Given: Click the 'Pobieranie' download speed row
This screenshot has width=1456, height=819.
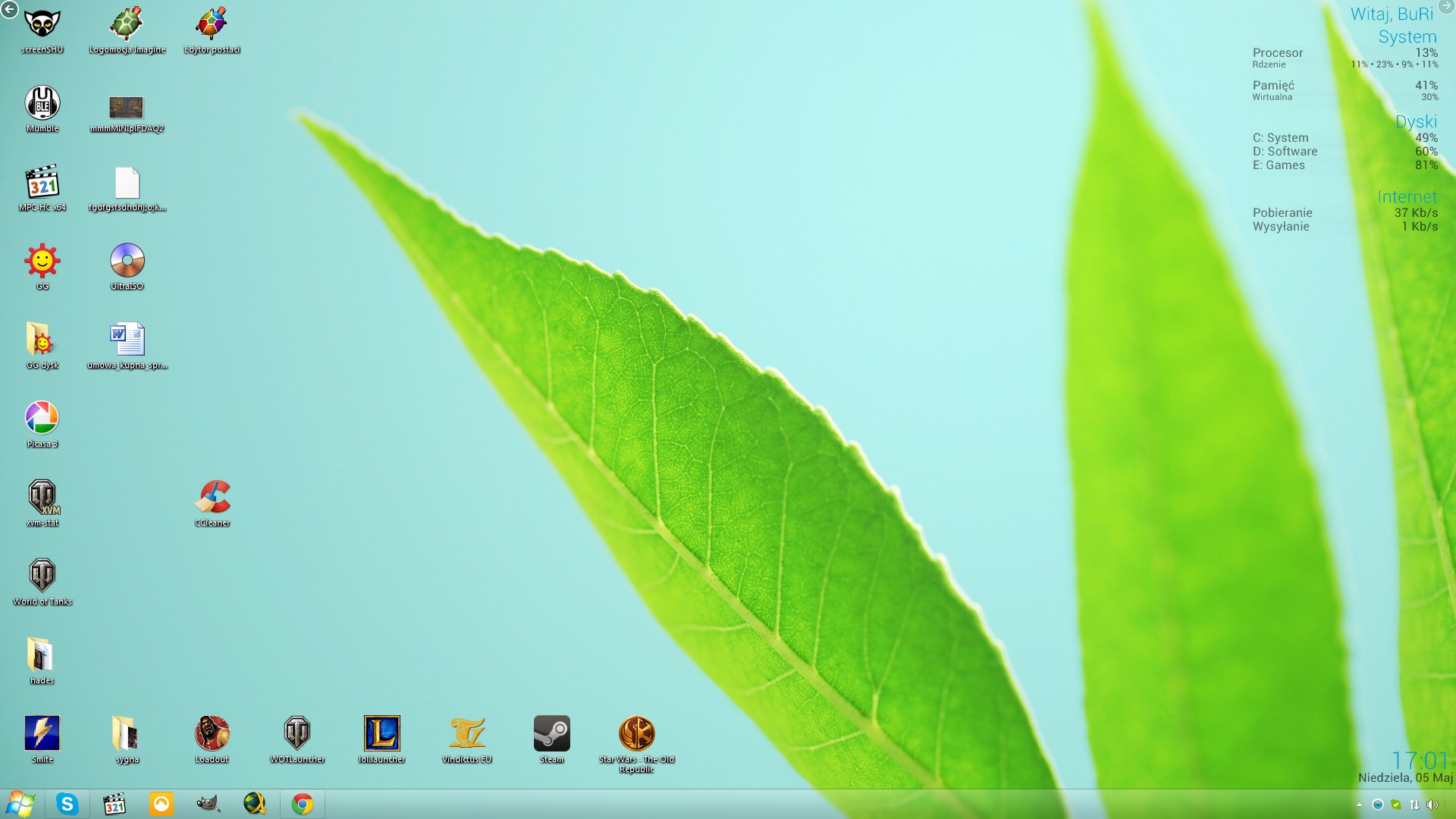Looking at the screenshot, I should (1345, 213).
